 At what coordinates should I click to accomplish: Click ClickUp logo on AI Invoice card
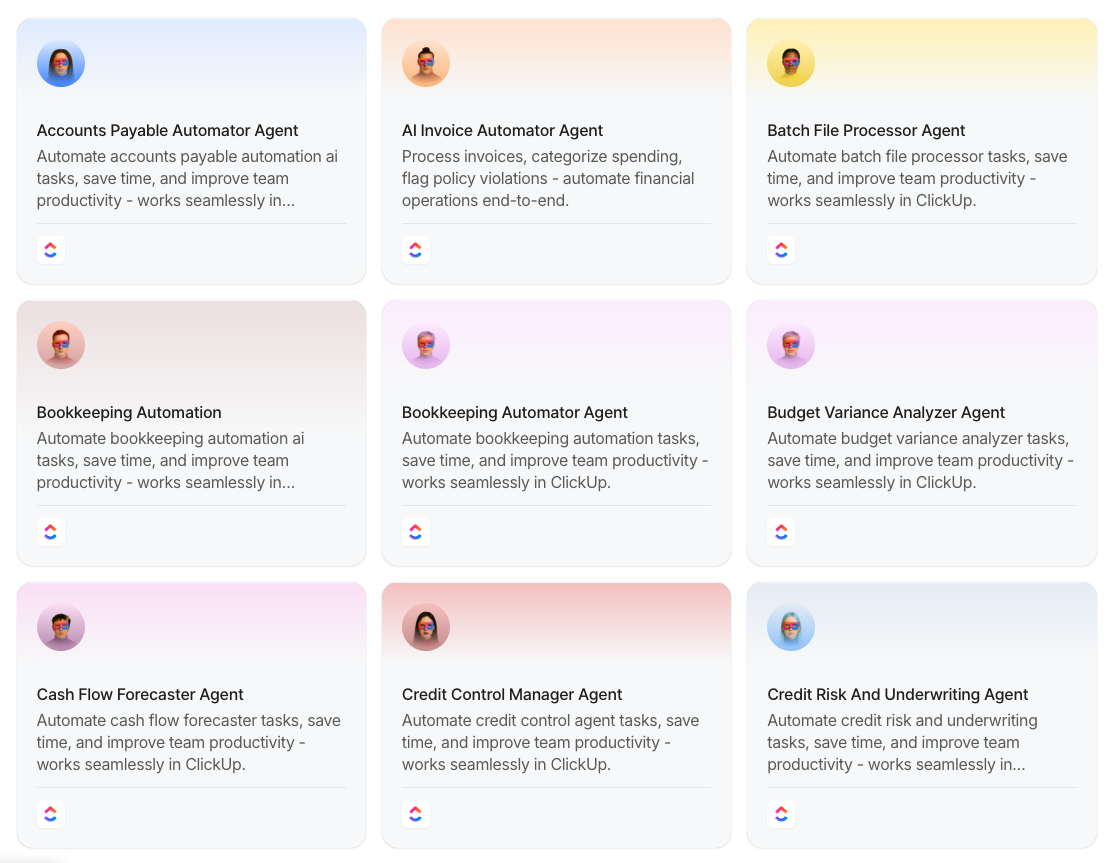[x=416, y=250]
